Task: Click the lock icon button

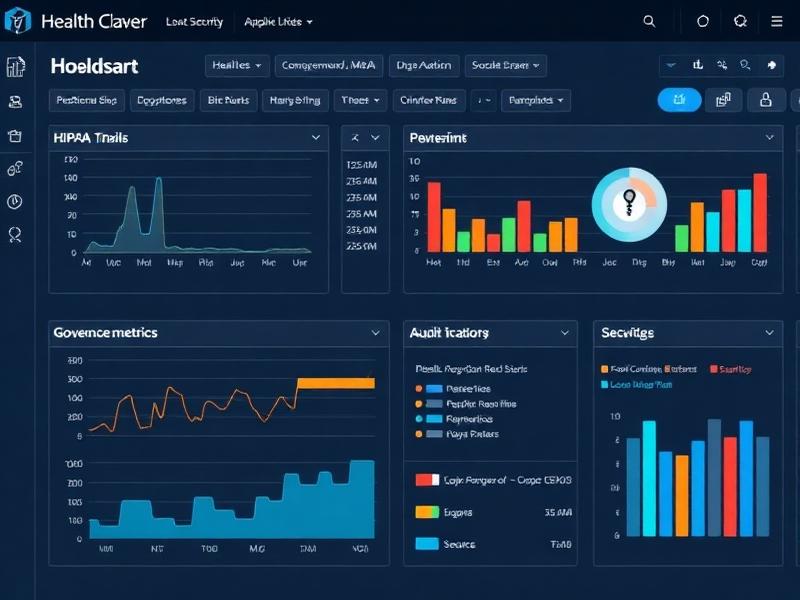Action: click(765, 99)
